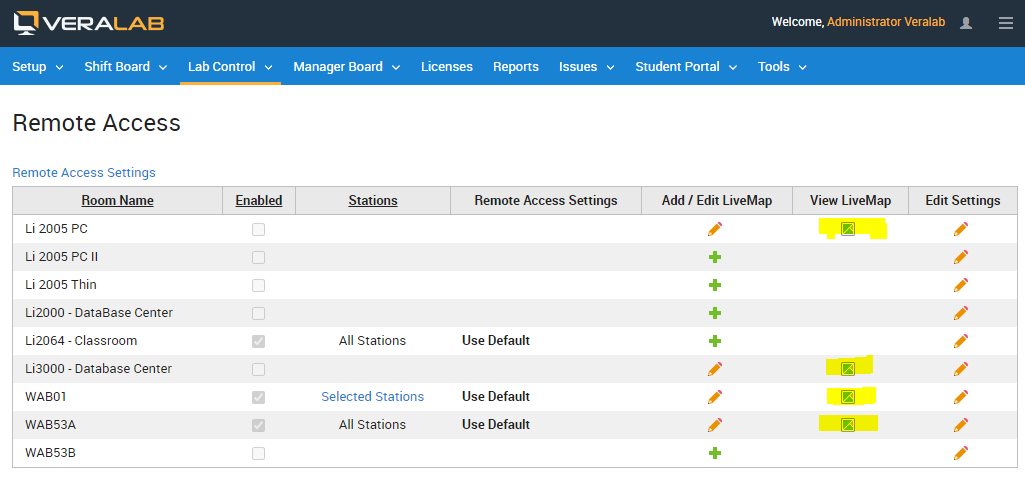Edit settings for WAB53A
The image size is (1025, 485).
click(961, 425)
